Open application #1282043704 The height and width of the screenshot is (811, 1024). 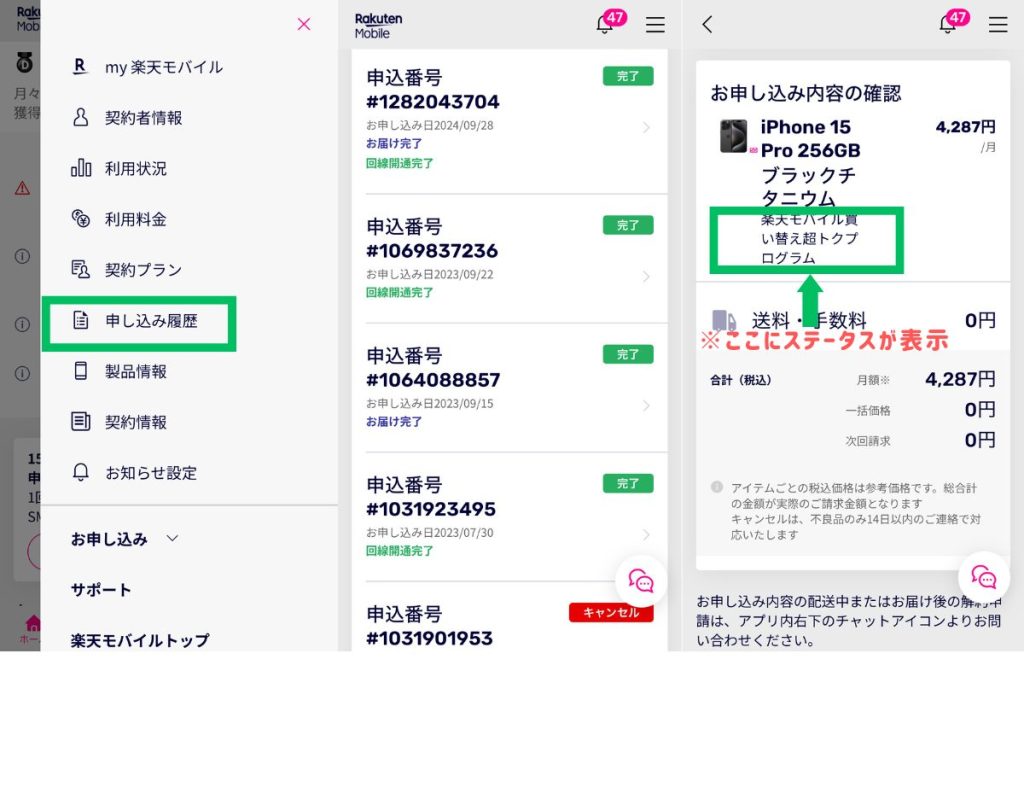click(509, 121)
